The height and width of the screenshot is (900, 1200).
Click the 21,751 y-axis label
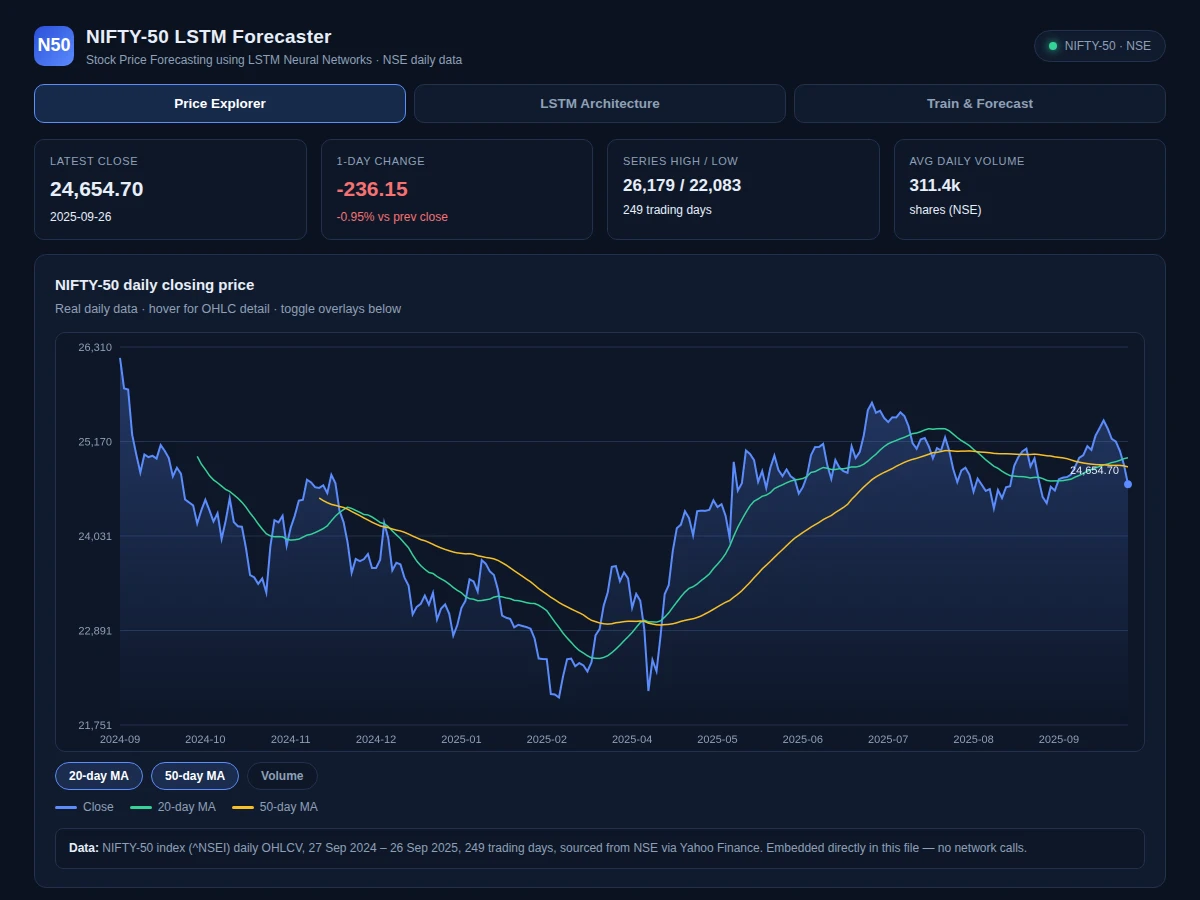click(x=96, y=725)
